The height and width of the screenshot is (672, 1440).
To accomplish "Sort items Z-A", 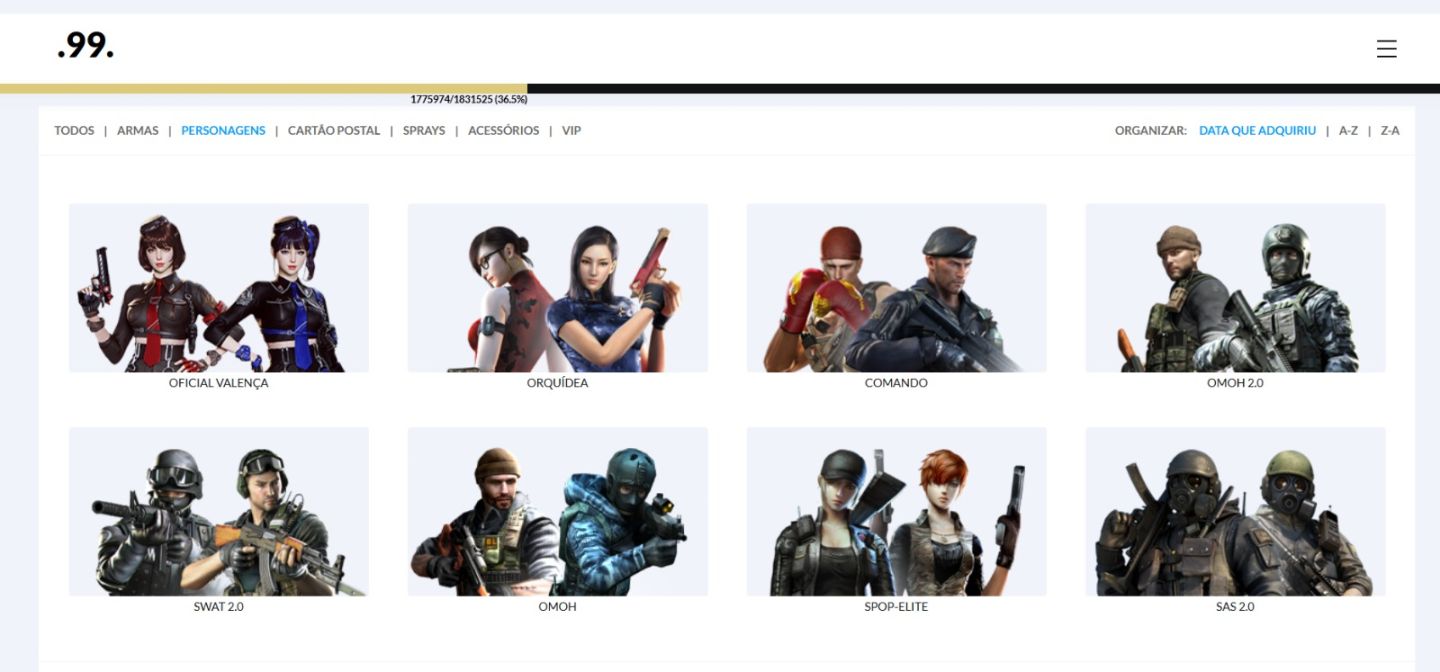I will pyautogui.click(x=1390, y=131).
